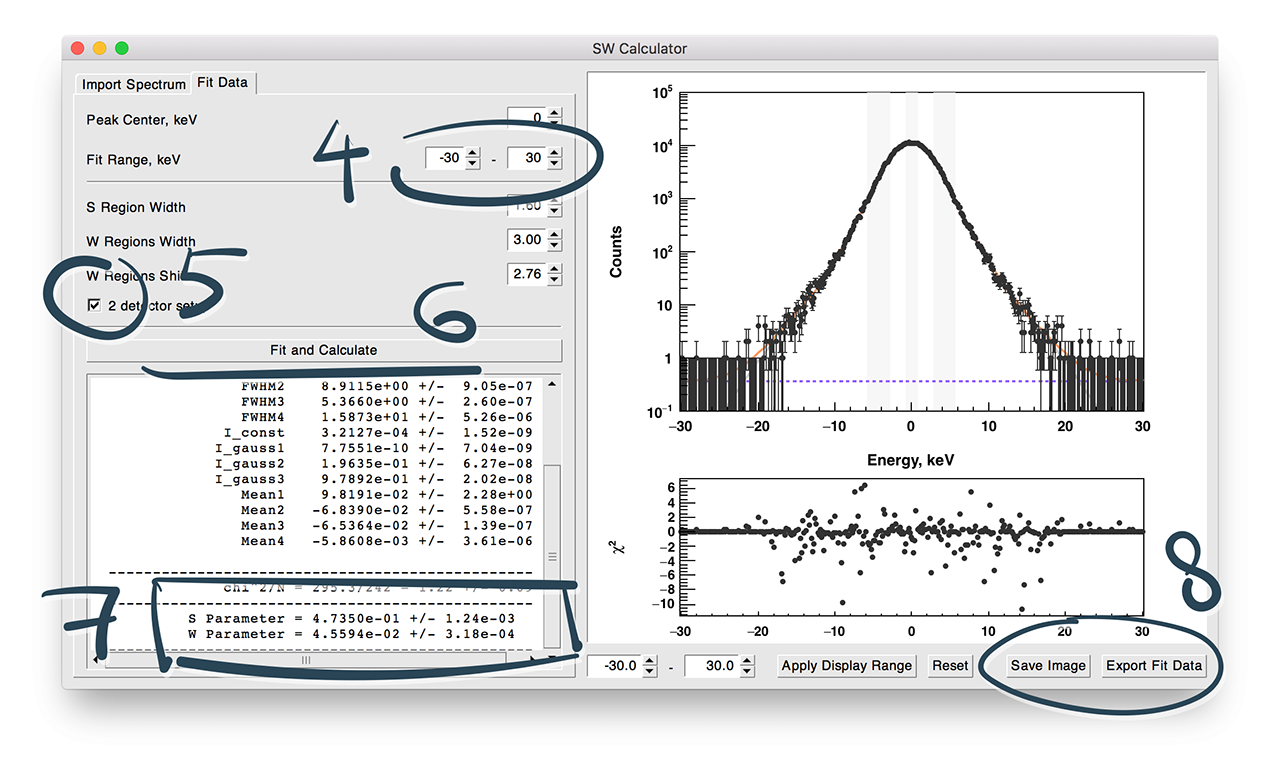Switch to the Import Spectrum tab

[x=134, y=84]
